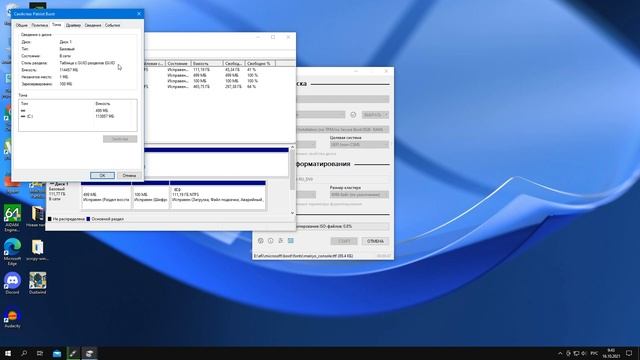Switch to the Общие tab in properties dialog
This screenshot has width=640, height=360.
point(22,25)
